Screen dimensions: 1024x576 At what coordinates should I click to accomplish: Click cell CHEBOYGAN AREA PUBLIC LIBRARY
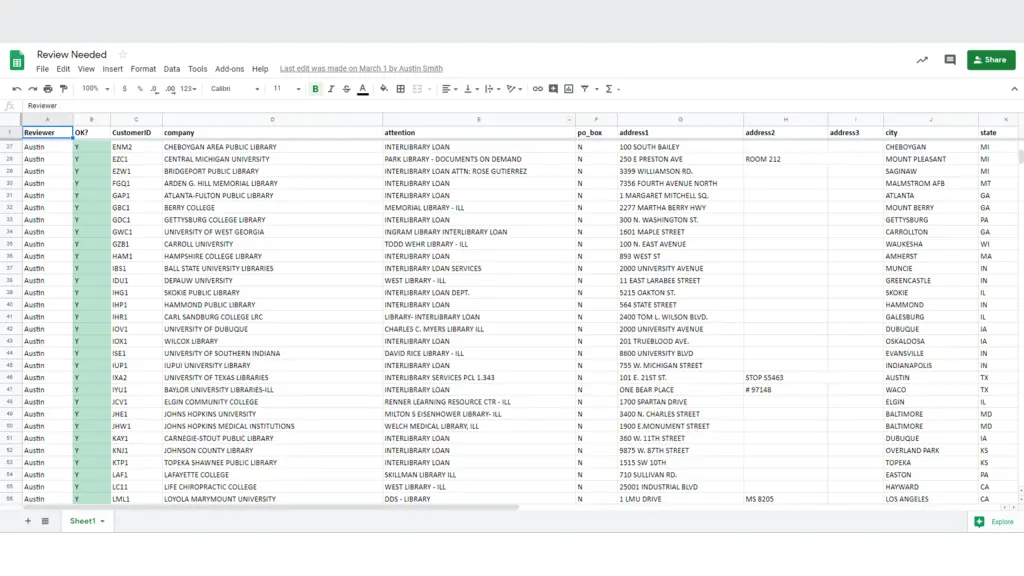pyautogui.click(x=272, y=147)
